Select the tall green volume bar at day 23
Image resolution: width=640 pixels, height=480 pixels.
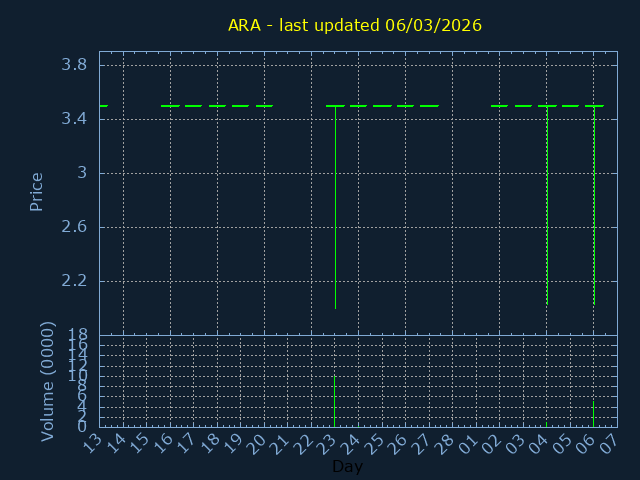334,402
